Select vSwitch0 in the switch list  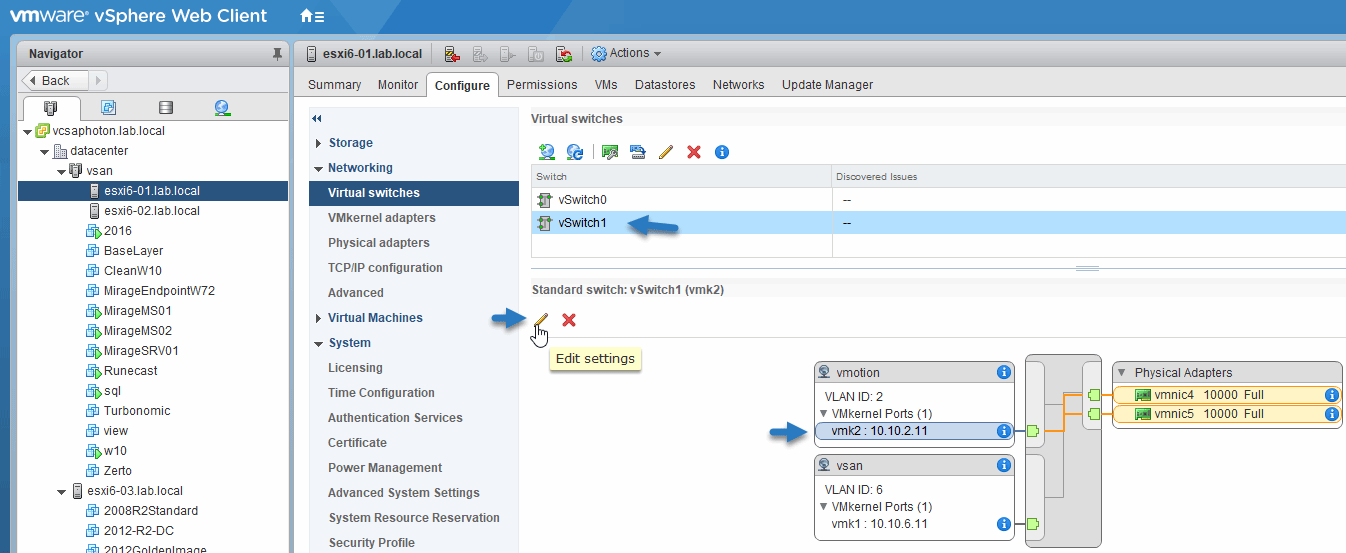pyautogui.click(x=582, y=200)
